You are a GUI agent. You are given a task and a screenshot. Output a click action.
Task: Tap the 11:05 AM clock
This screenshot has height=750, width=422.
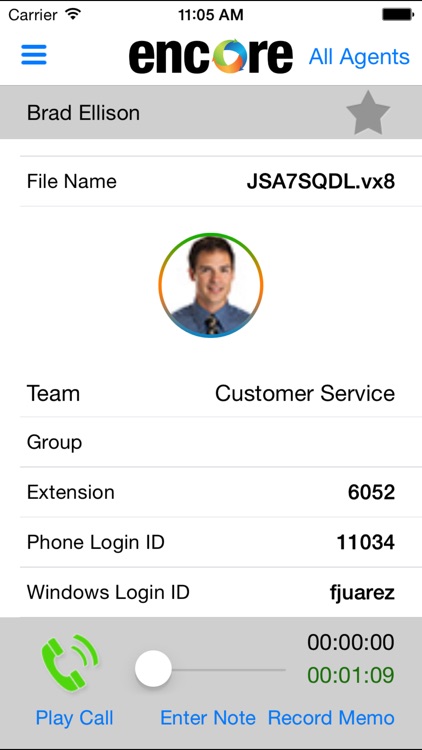pyautogui.click(x=211, y=15)
